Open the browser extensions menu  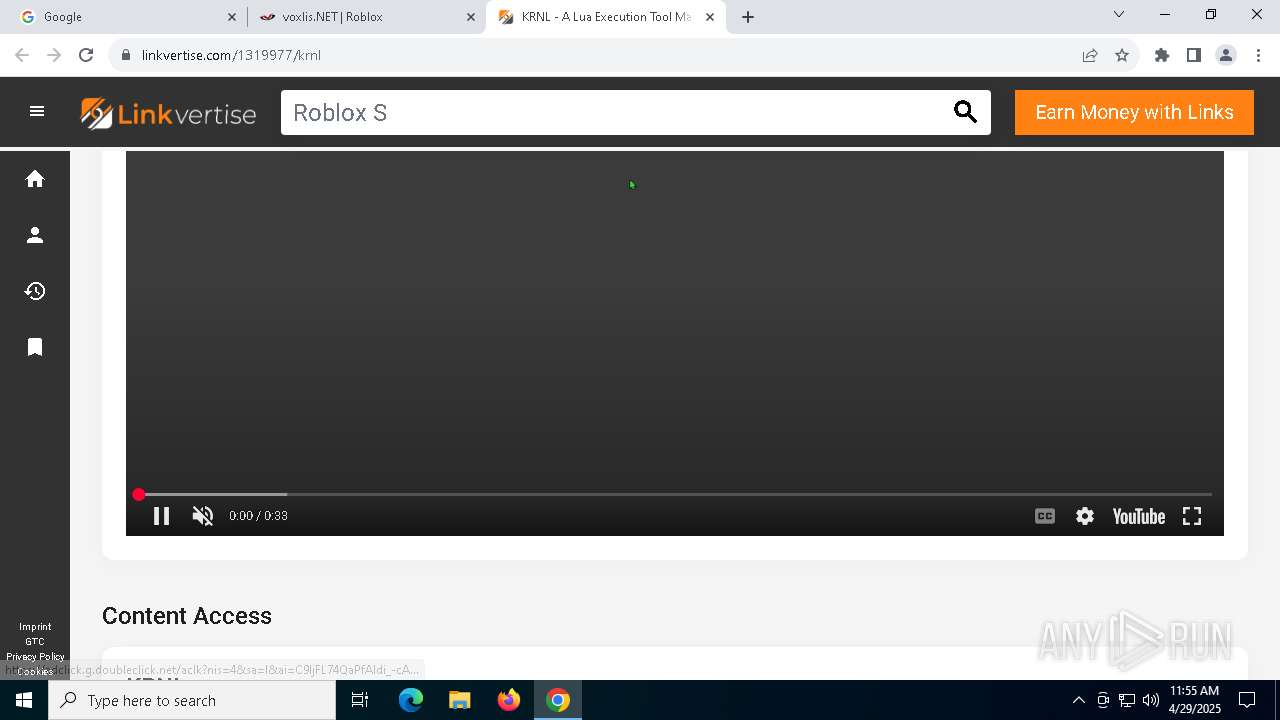pyautogui.click(x=1162, y=55)
